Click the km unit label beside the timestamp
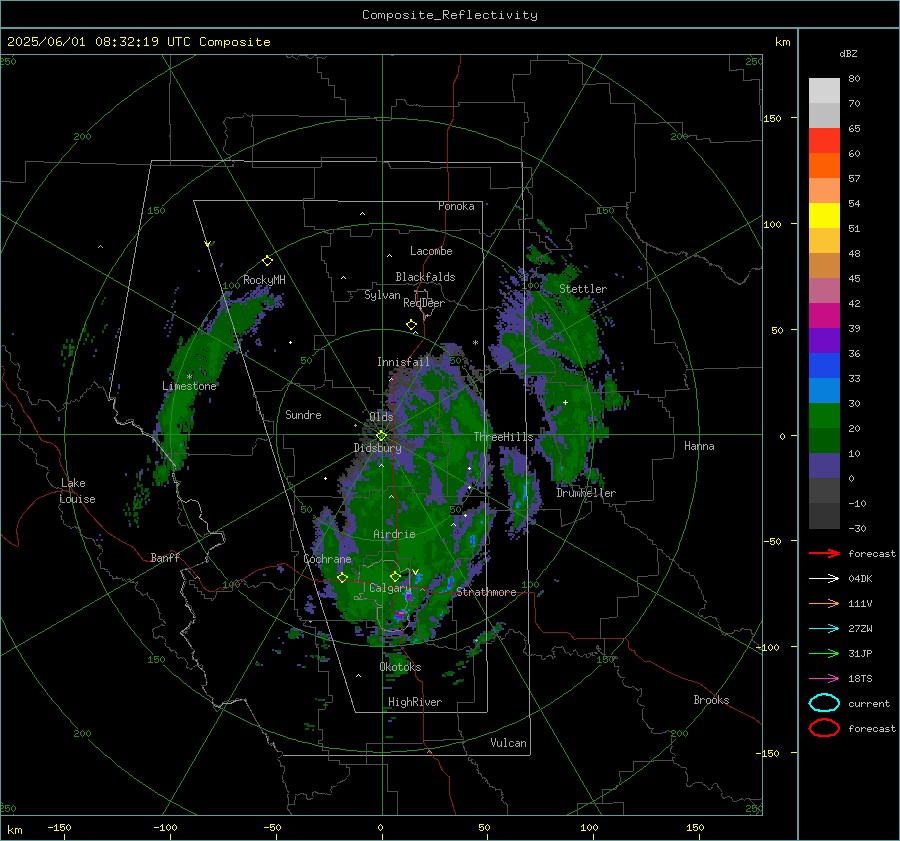Viewport: 900px width, 841px height. click(x=782, y=42)
